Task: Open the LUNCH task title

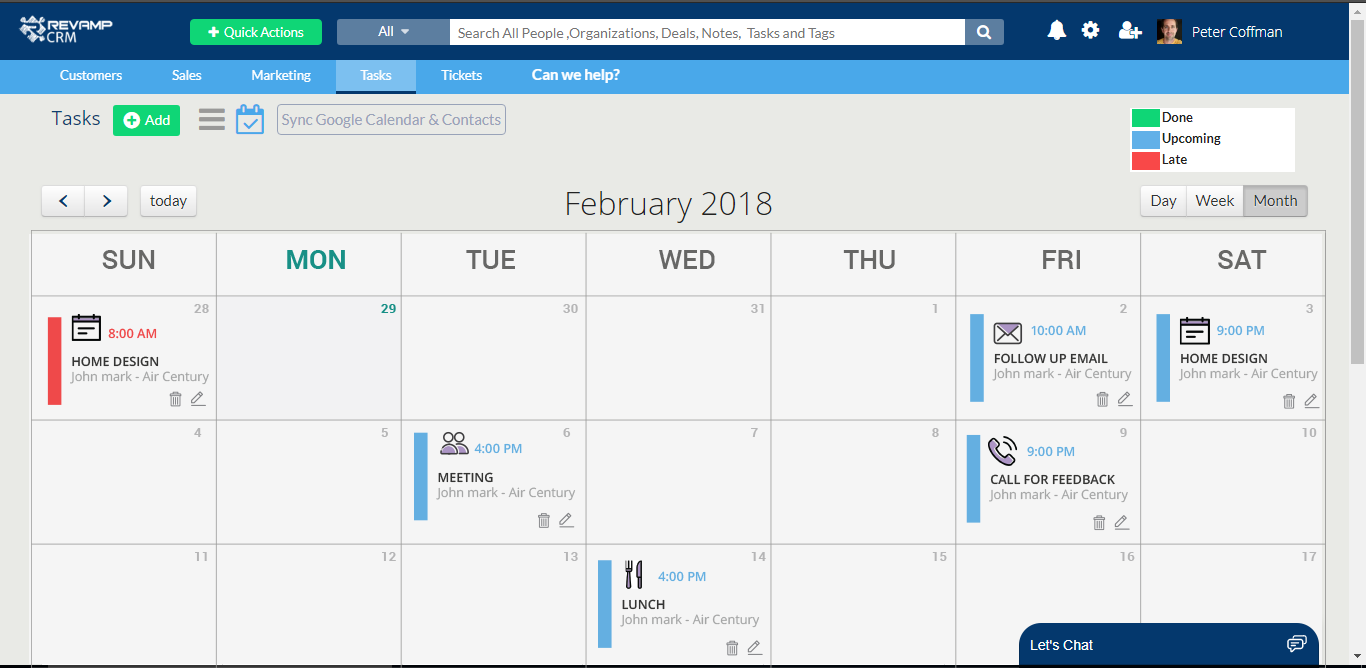Action: (643, 604)
